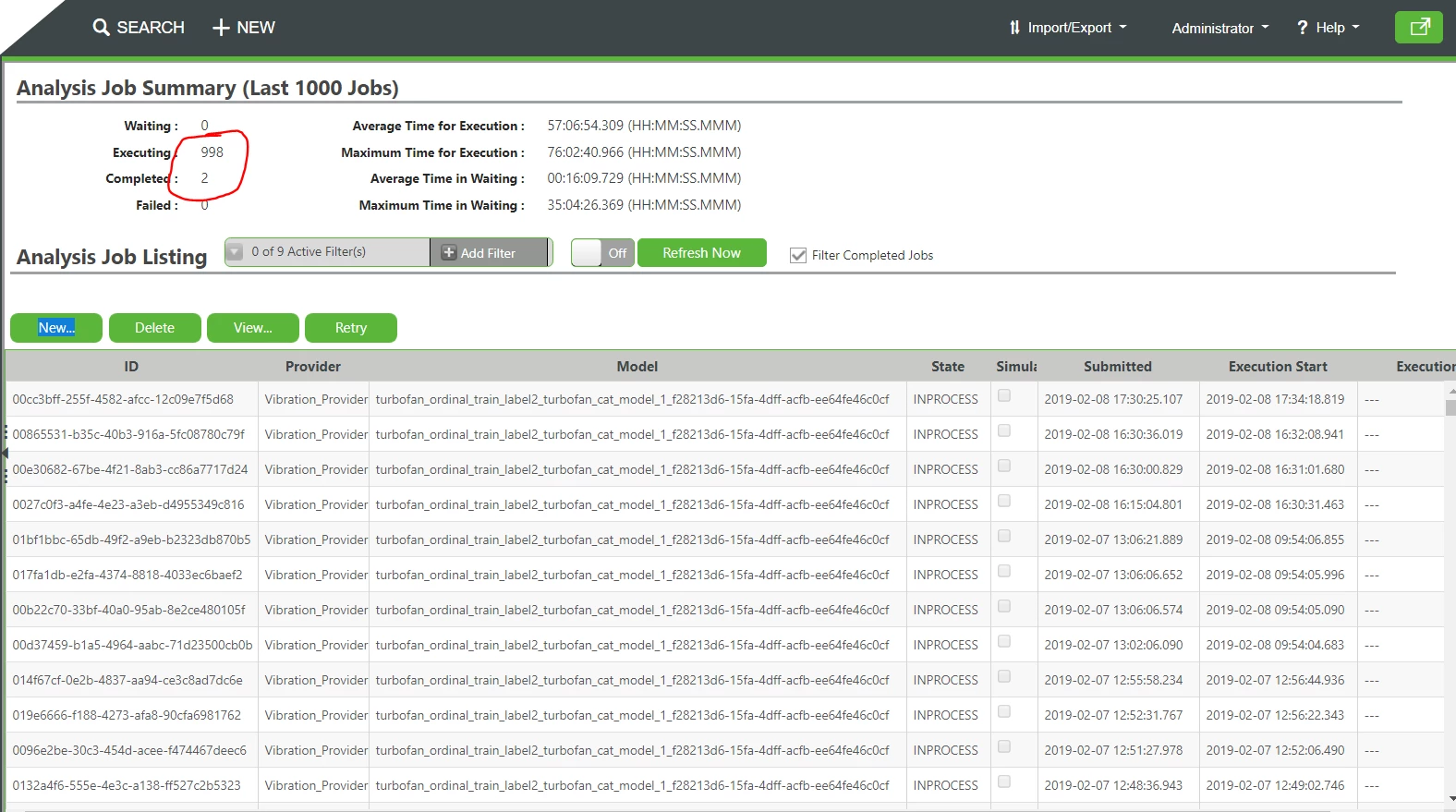Click the scrollbar down arrow of the table
The width and height of the screenshot is (1456, 812).
(x=1450, y=798)
